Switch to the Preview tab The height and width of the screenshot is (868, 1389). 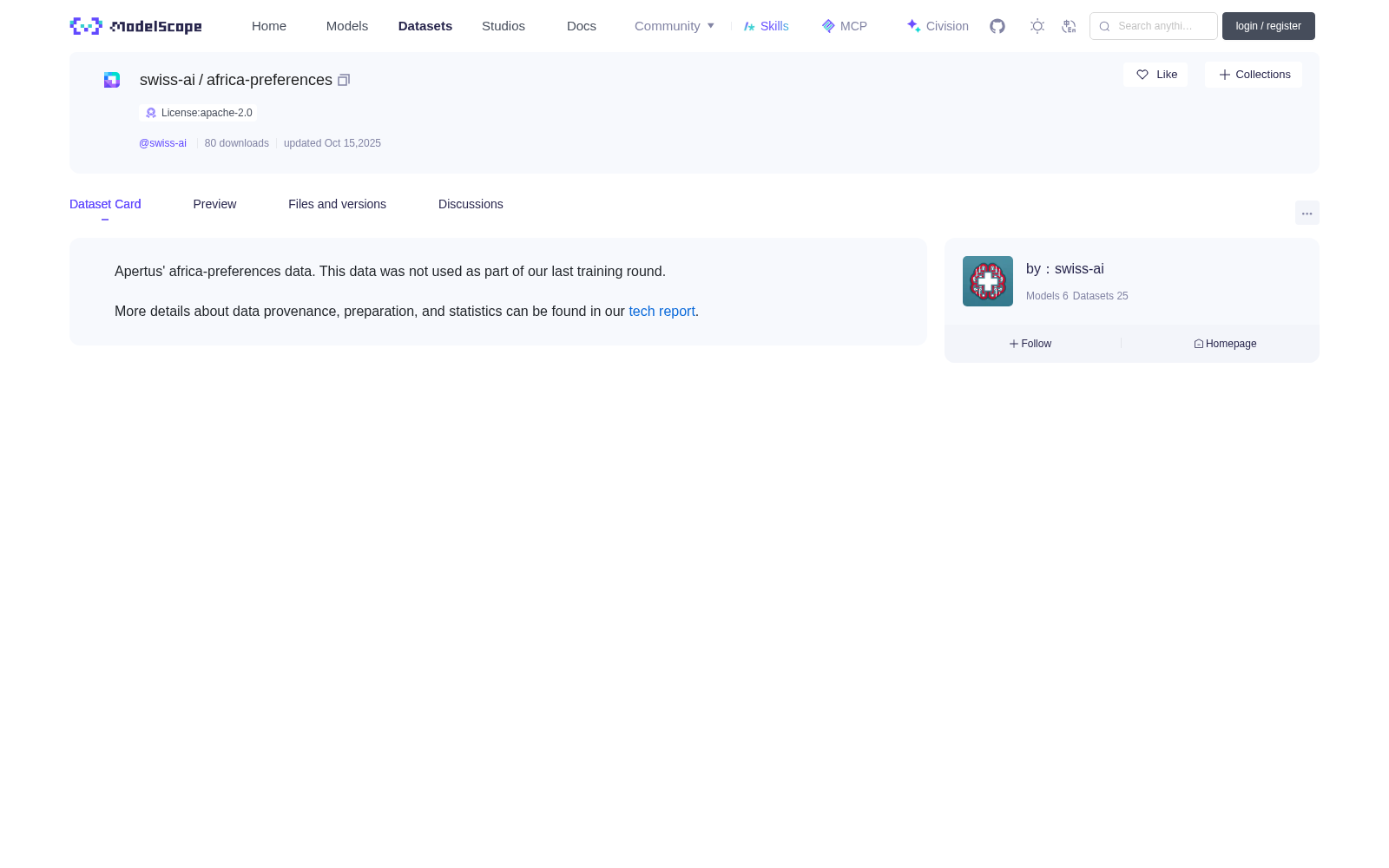coord(214,204)
